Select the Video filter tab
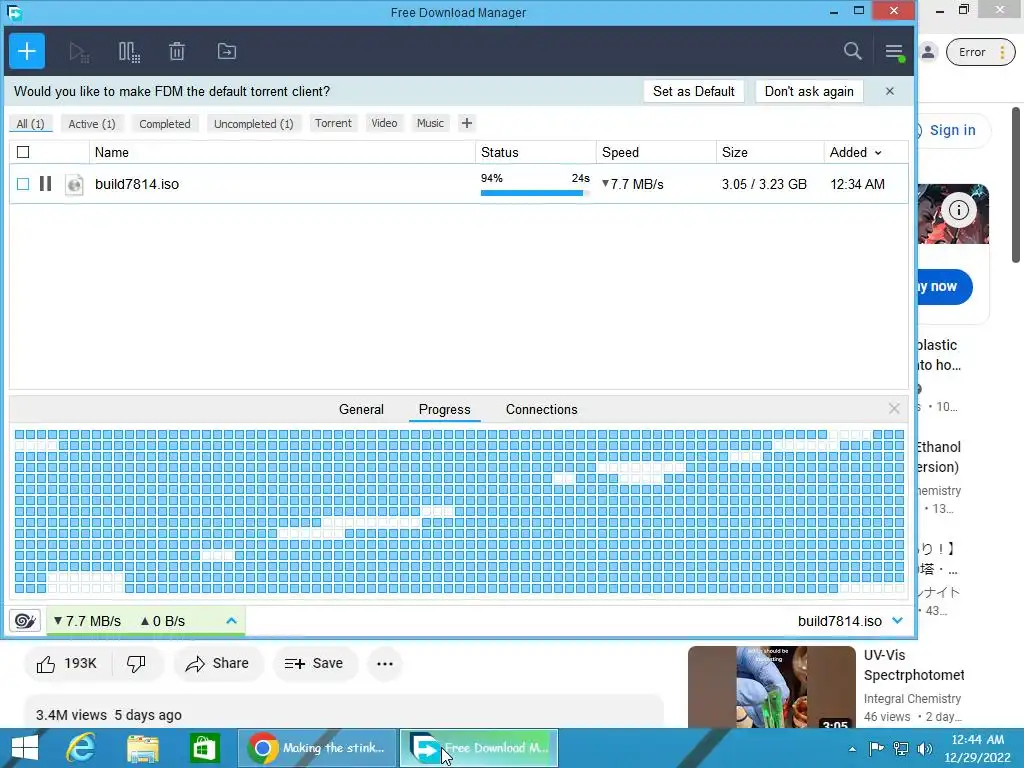Viewport: 1024px width, 768px height. [384, 123]
